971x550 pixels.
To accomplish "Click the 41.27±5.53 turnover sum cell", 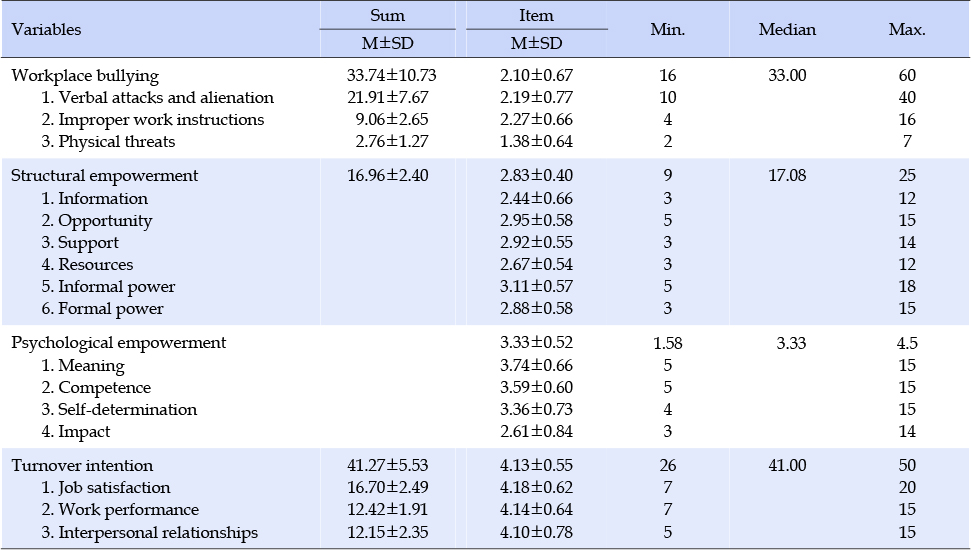I will (388, 465).
